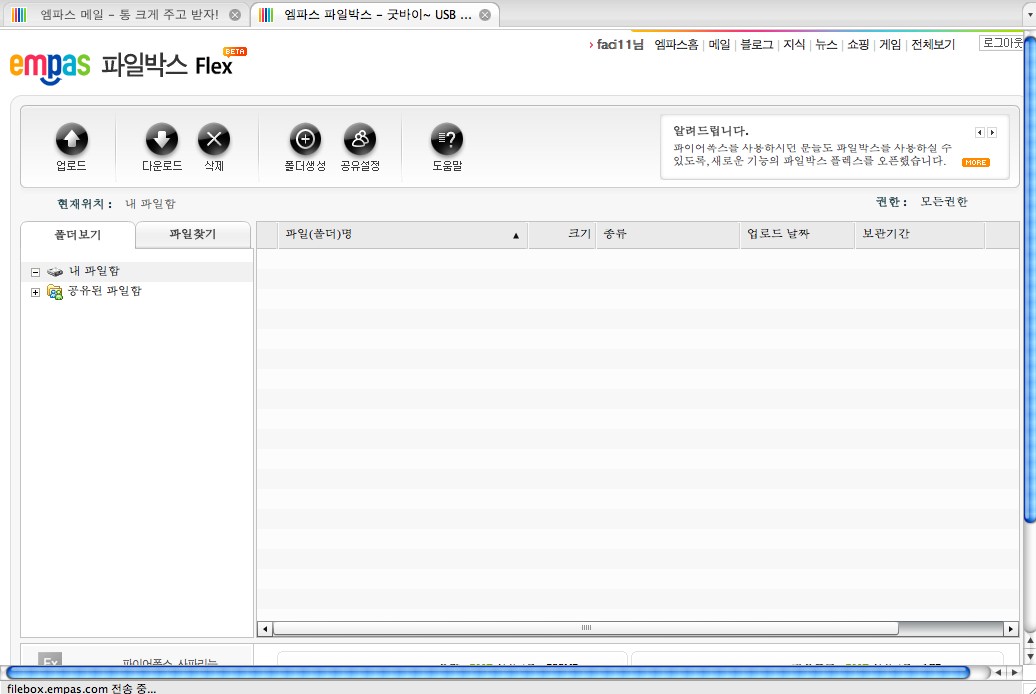Click the file list scroll-left arrow
The width and height of the screenshot is (1036, 694).
(x=265, y=629)
